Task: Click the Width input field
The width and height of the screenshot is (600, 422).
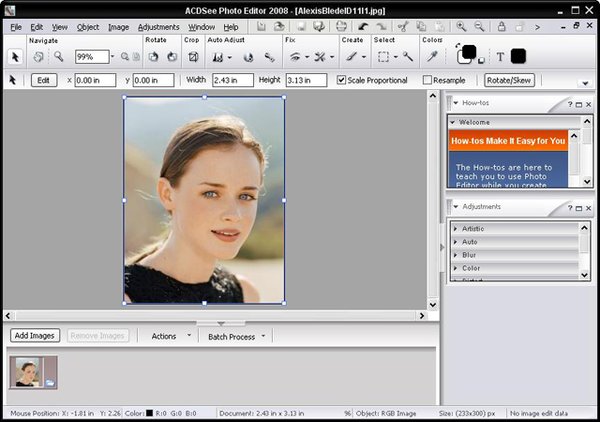Action: tap(231, 80)
